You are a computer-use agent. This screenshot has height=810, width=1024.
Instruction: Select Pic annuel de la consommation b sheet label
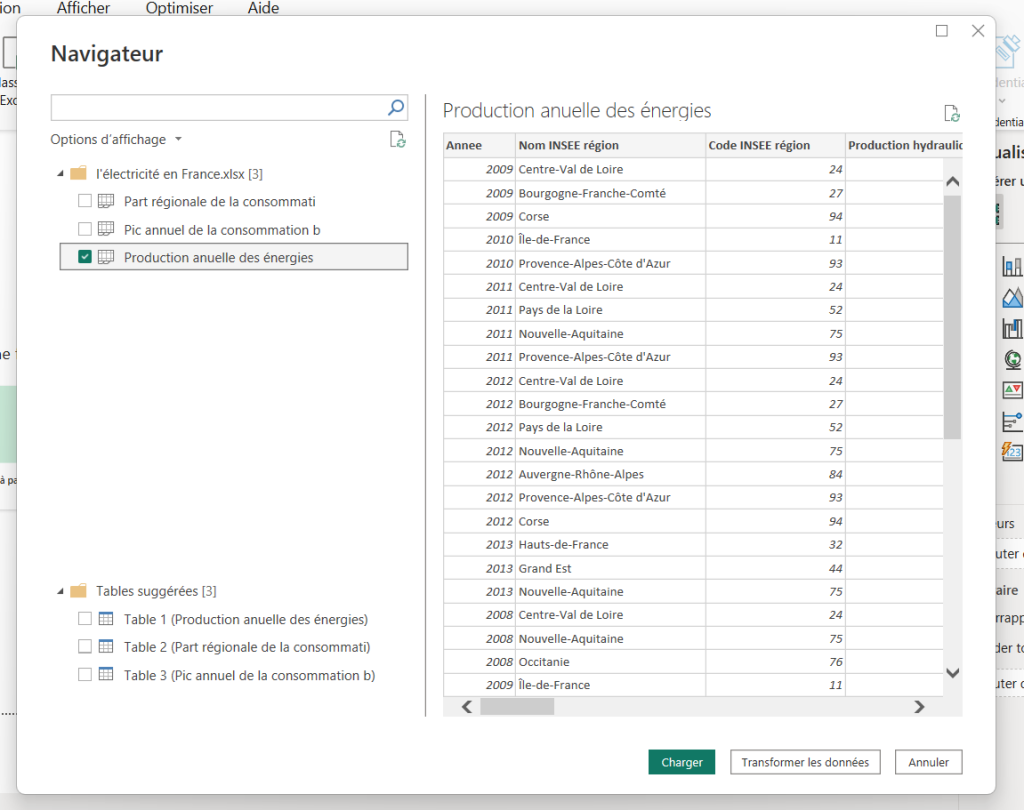tap(222, 230)
